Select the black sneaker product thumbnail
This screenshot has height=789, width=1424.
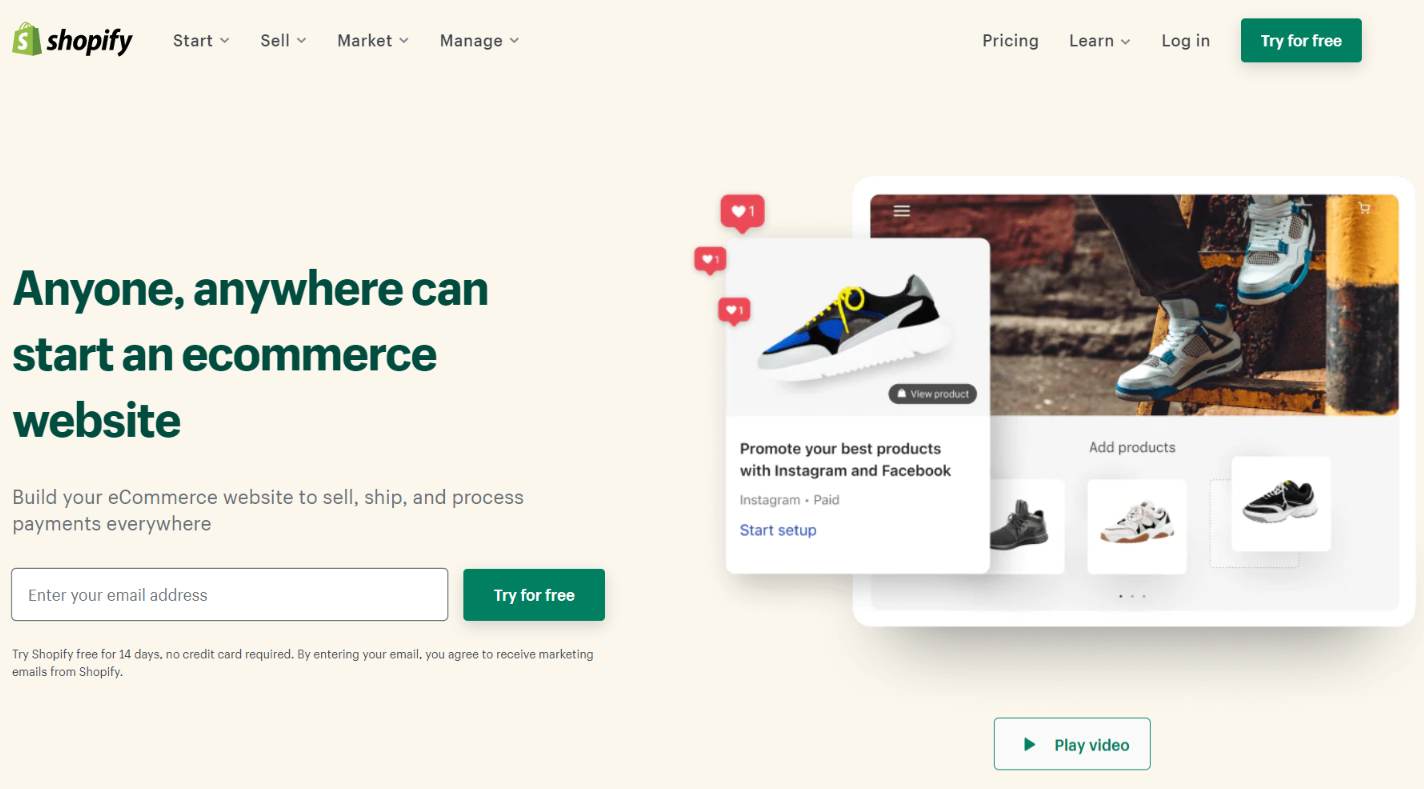point(1019,526)
